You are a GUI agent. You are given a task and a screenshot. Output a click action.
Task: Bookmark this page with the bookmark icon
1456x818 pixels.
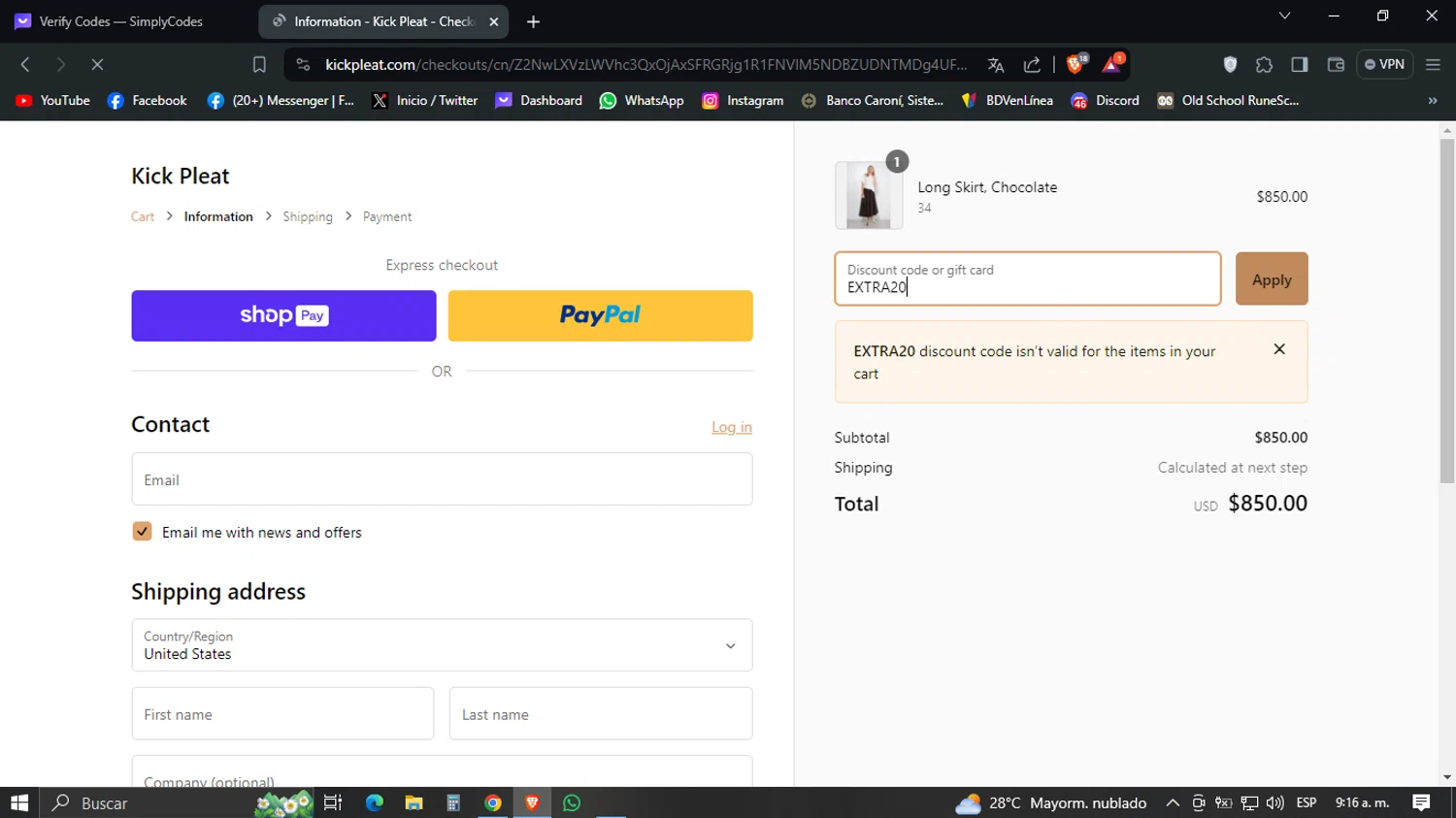pos(259,64)
